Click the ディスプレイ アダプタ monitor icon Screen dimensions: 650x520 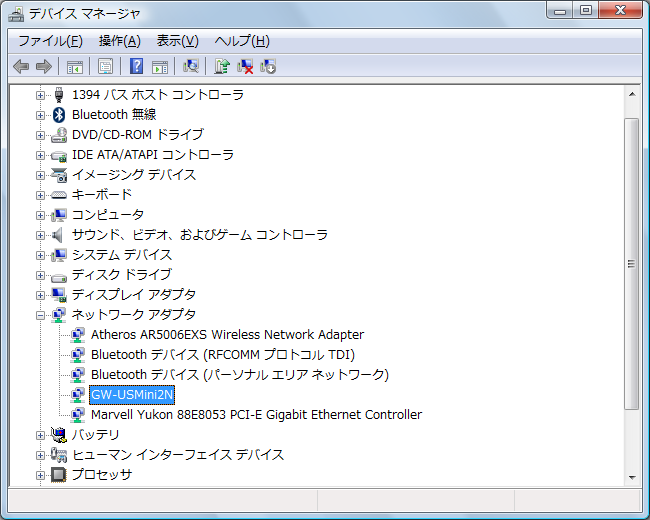(x=59, y=295)
